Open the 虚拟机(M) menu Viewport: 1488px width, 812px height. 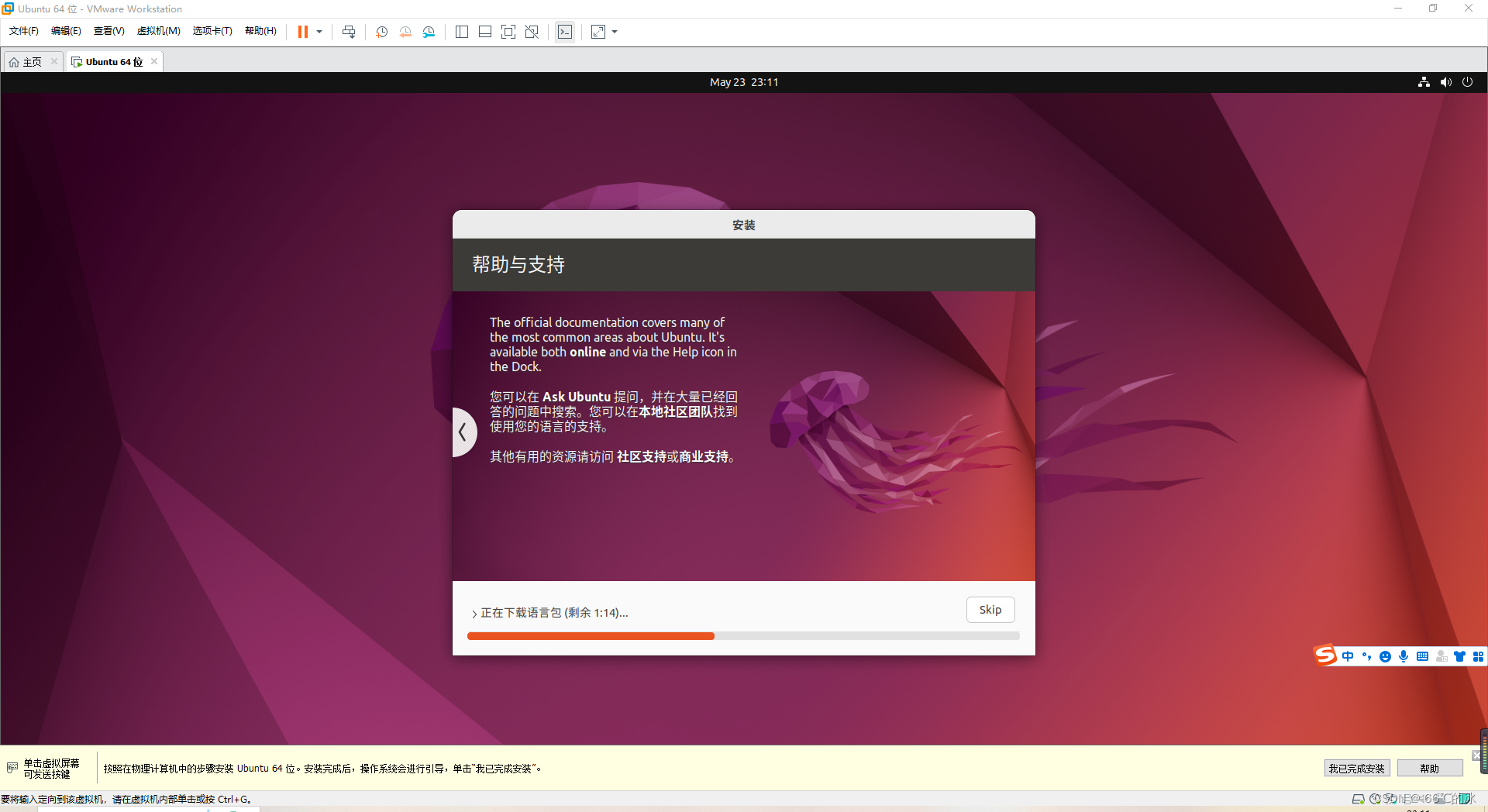click(158, 31)
